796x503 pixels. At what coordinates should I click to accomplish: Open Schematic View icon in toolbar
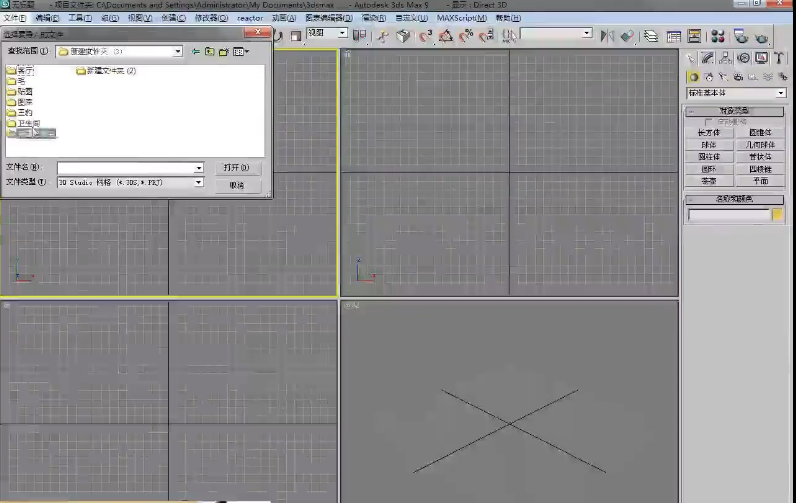(694, 36)
